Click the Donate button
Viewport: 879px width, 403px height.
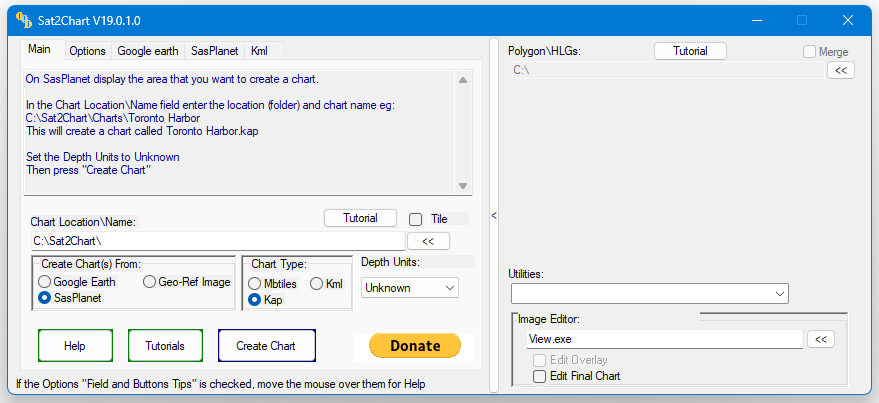click(x=415, y=346)
